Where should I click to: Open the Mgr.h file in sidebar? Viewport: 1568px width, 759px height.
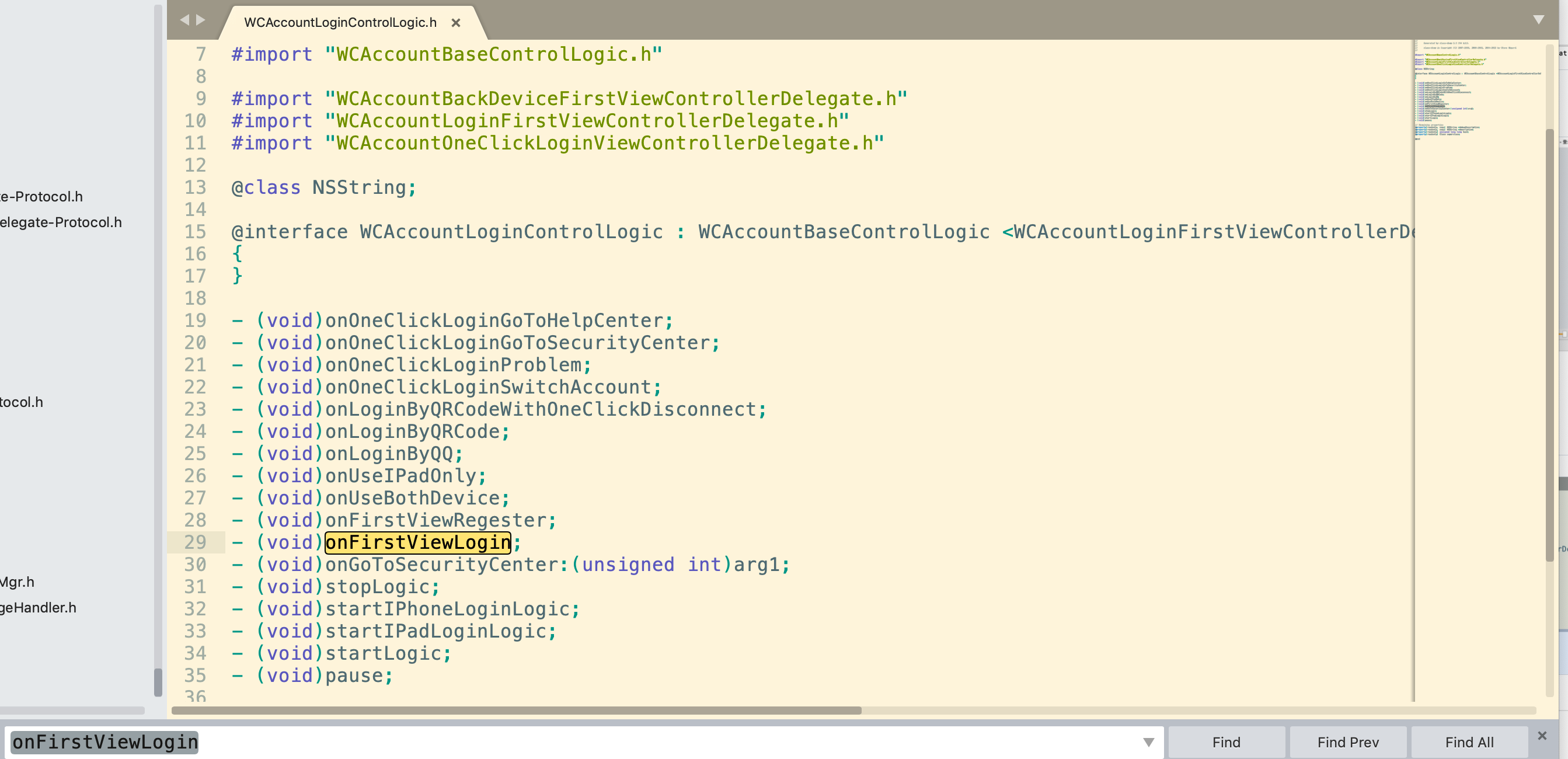pyautogui.click(x=17, y=582)
